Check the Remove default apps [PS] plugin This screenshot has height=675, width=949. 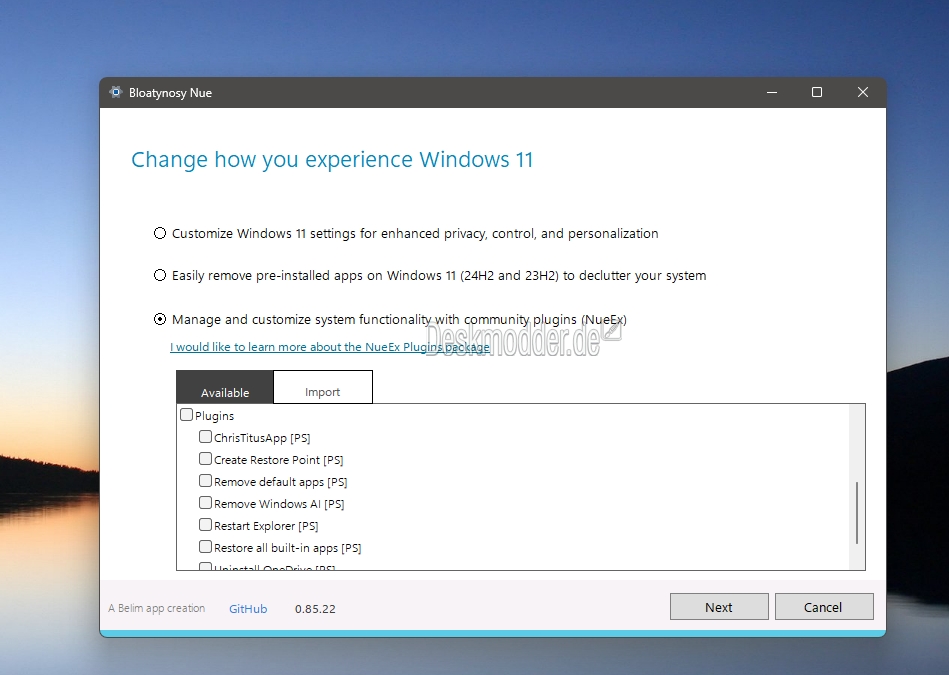(x=205, y=481)
